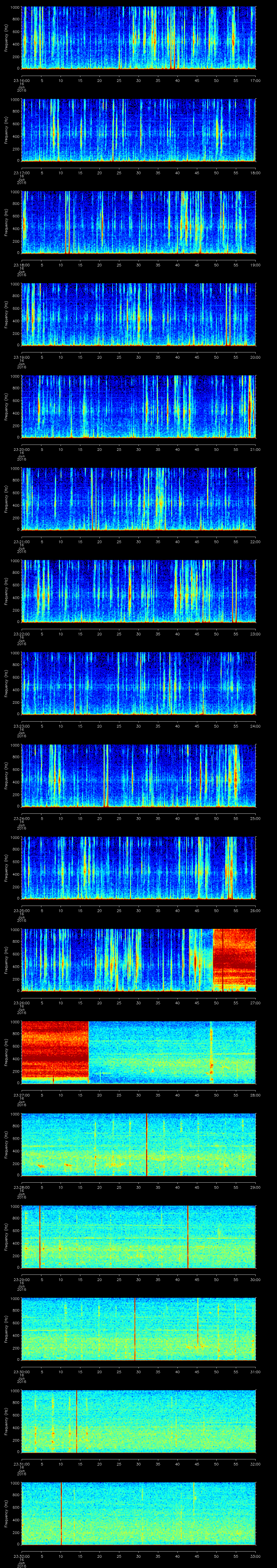This screenshot has height=1568, width=277.
Task: Click the 28:00 end time label
Action: (256, 1095)
